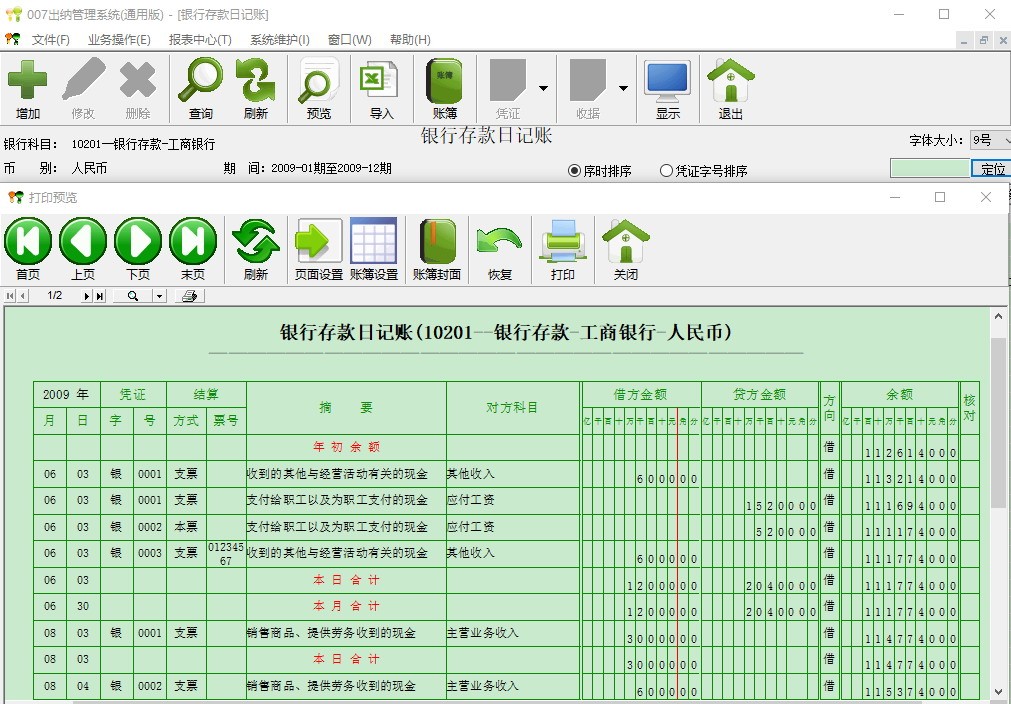Expand the 字体大小 font size dropdown

pos(1003,141)
